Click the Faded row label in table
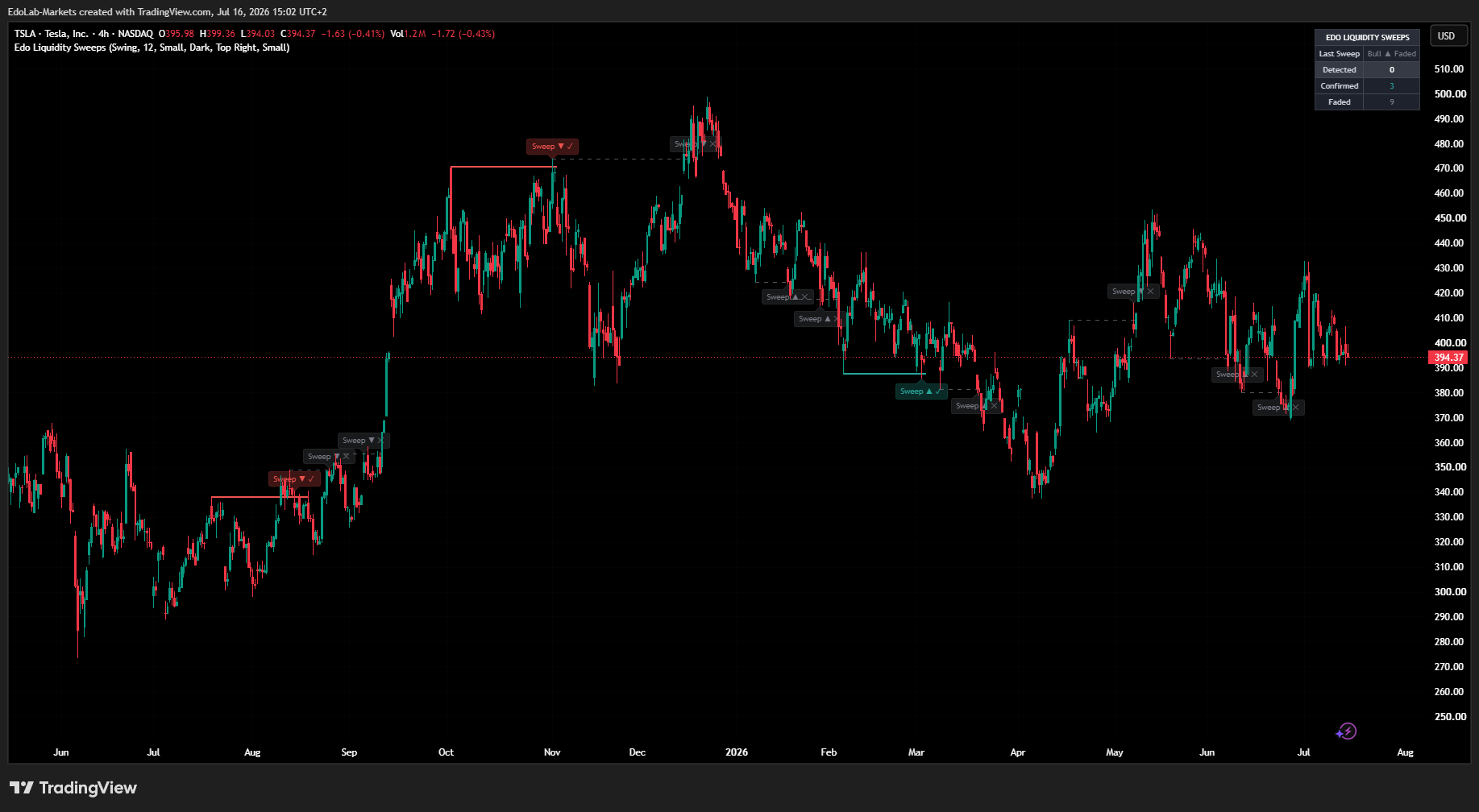The height and width of the screenshot is (812, 1479). tap(1339, 102)
